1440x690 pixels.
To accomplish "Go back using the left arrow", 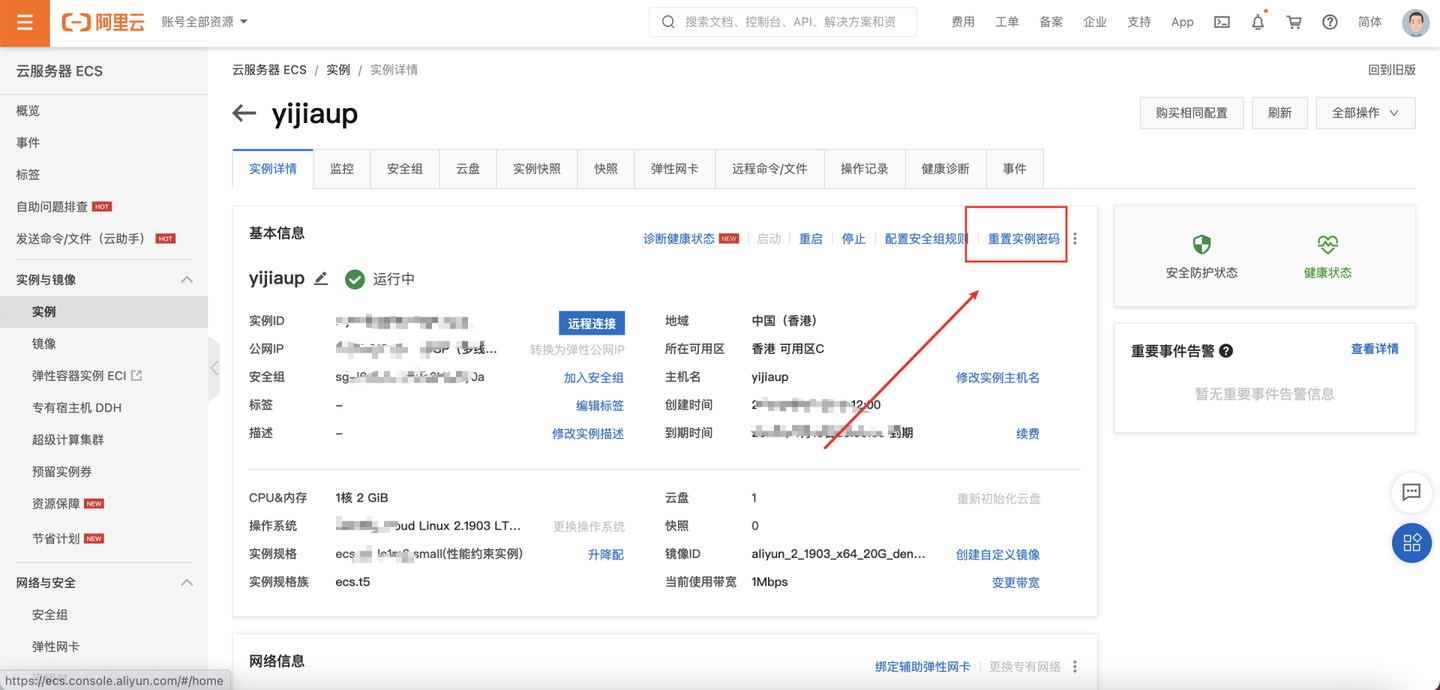I will [x=244, y=113].
